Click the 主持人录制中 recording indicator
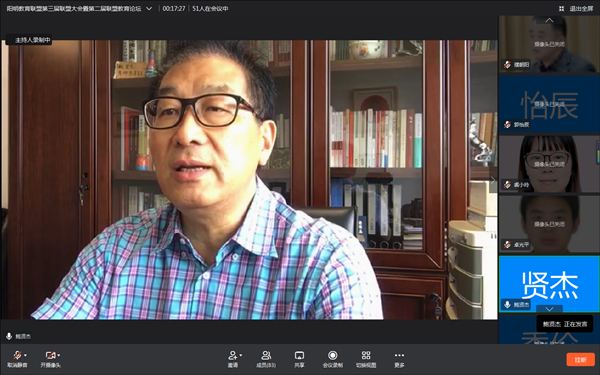Viewport: 600px width, 375px height. coord(29,40)
